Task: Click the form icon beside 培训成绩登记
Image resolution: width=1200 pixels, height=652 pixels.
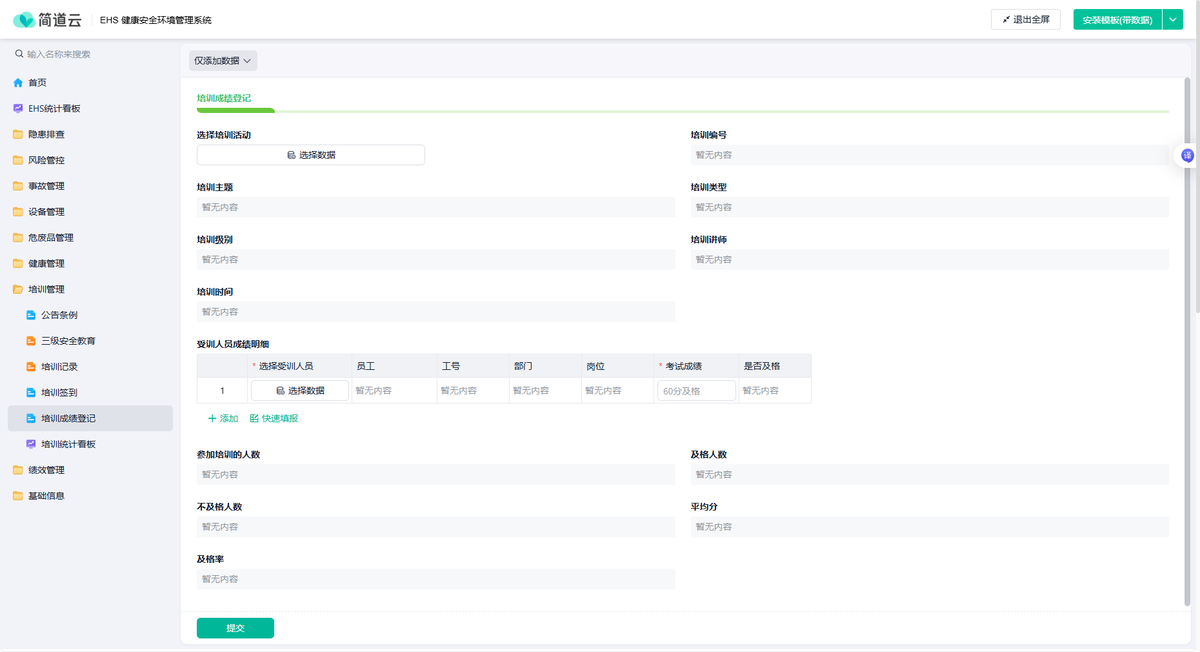Action: 31,418
